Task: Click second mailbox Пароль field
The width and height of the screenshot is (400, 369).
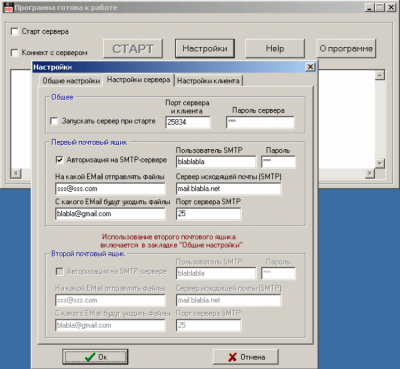Action: (x=278, y=273)
